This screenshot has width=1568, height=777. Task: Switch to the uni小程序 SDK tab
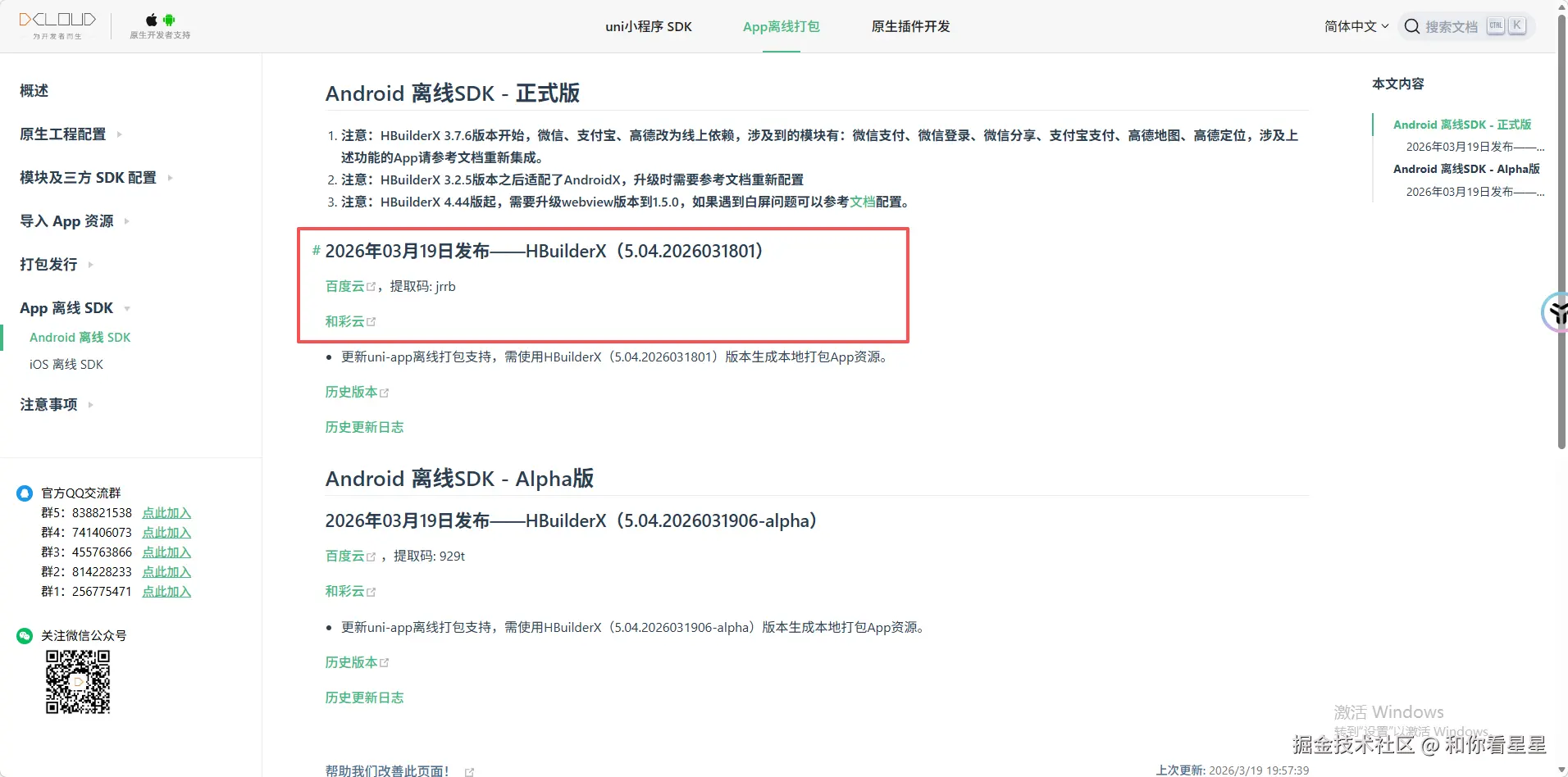(x=649, y=26)
